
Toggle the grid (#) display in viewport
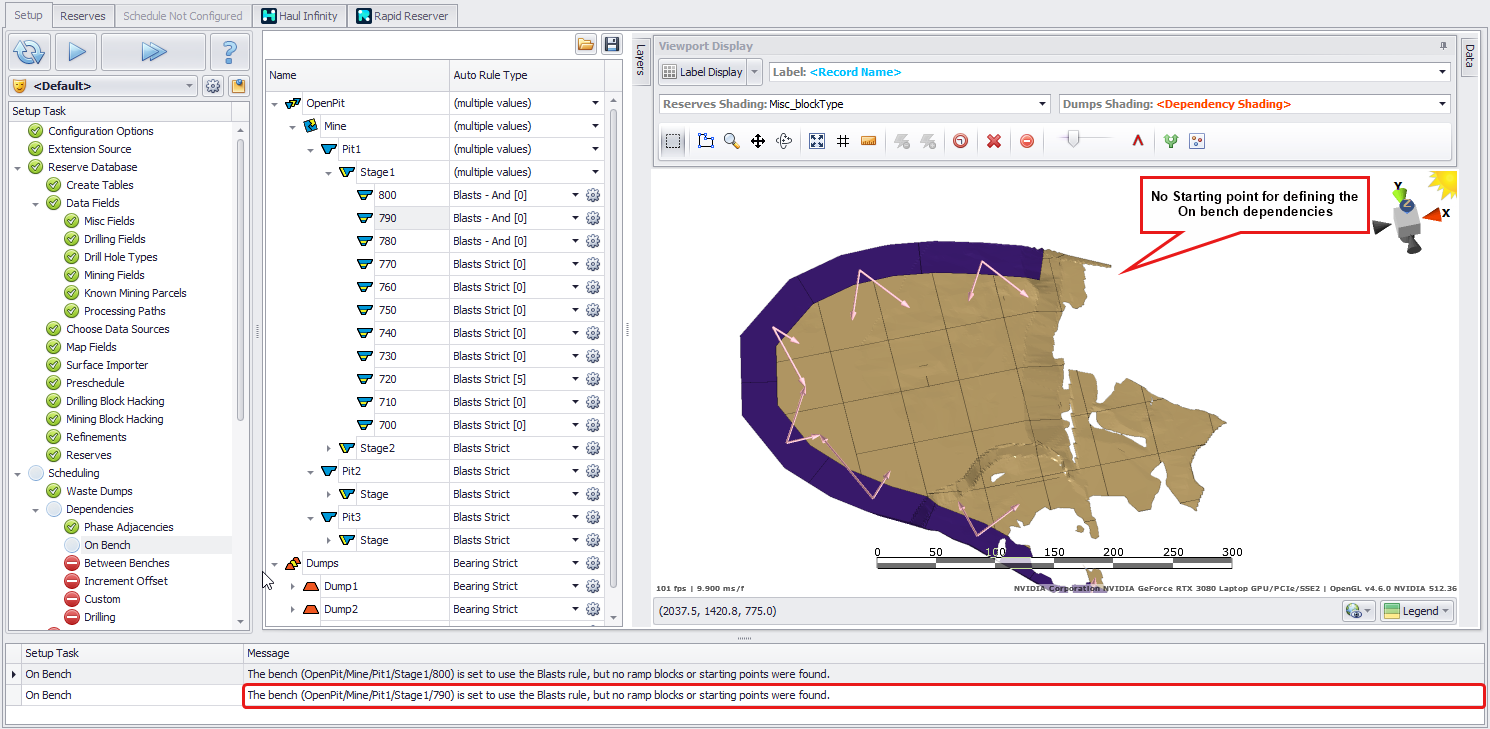coord(843,142)
